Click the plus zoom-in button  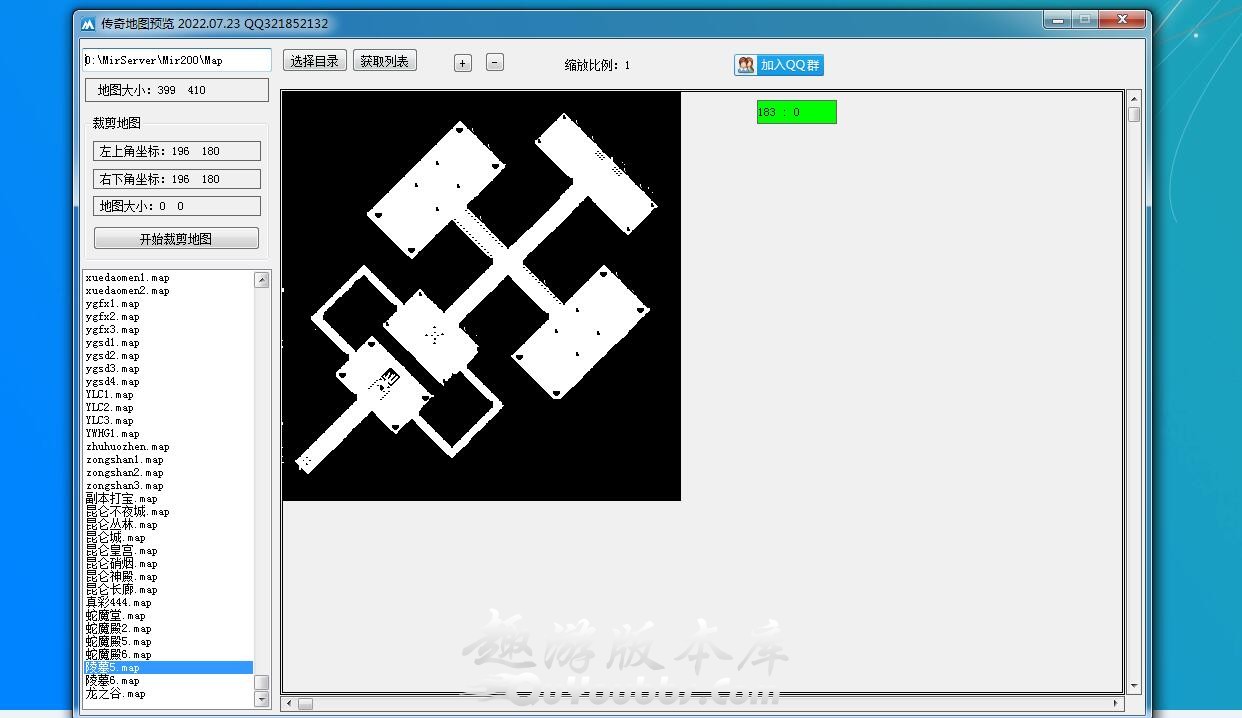tap(462, 63)
